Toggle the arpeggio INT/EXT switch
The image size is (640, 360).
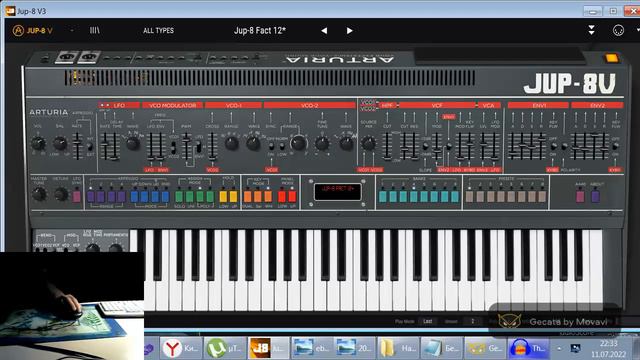click(90, 146)
